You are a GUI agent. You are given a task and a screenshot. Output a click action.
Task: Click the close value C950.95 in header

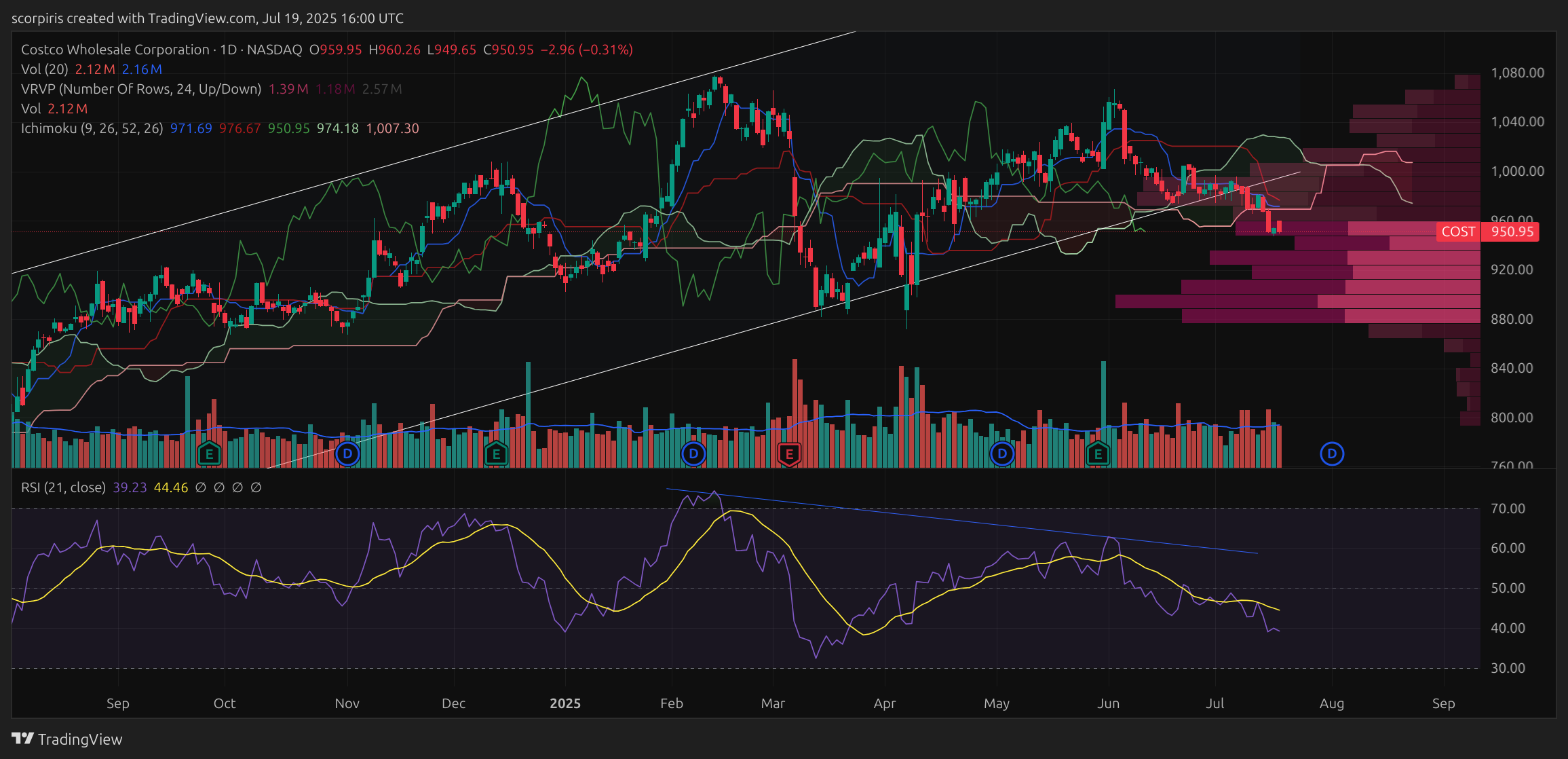[x=509, y=50]
